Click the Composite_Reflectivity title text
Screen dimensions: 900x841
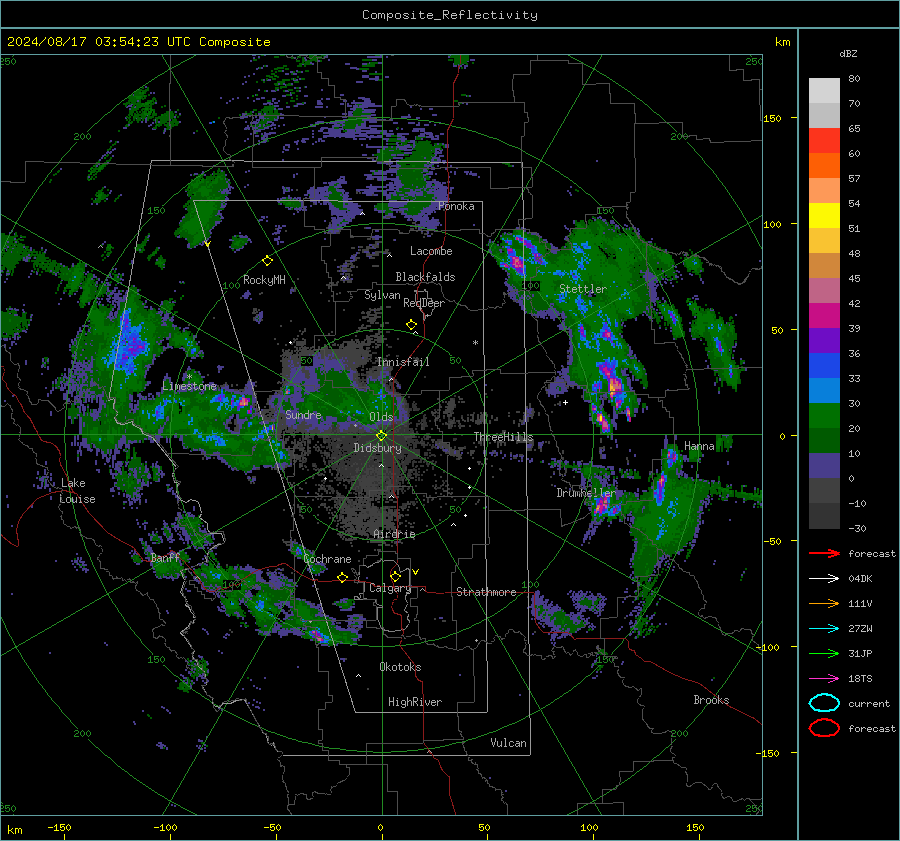(x=450, y=15)
